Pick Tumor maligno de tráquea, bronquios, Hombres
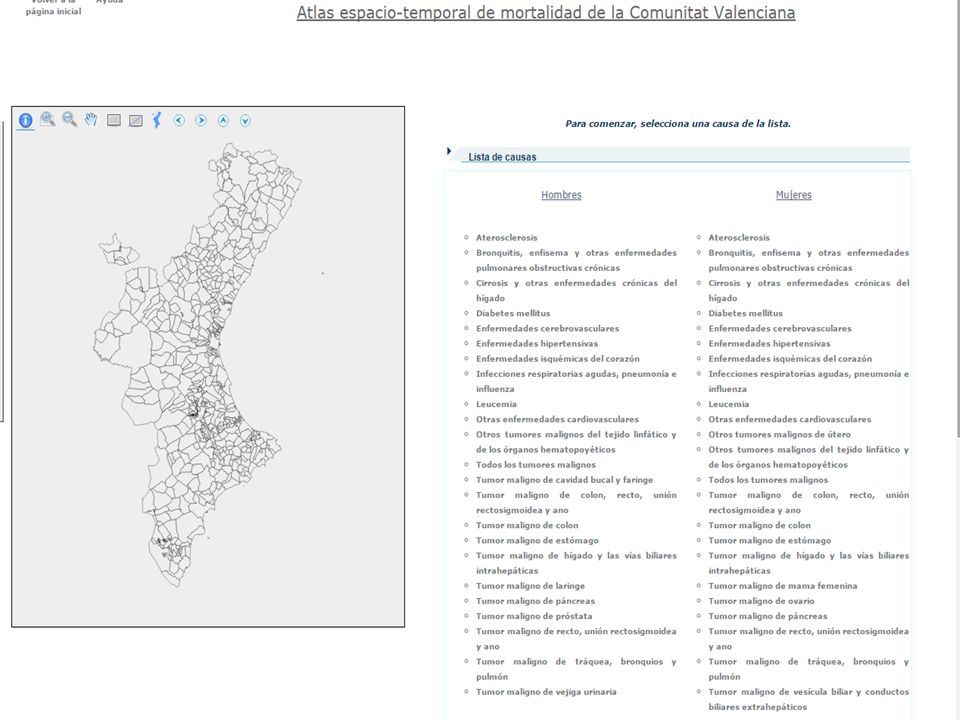This screenshot has height=720, width=960. click(576, 669)
